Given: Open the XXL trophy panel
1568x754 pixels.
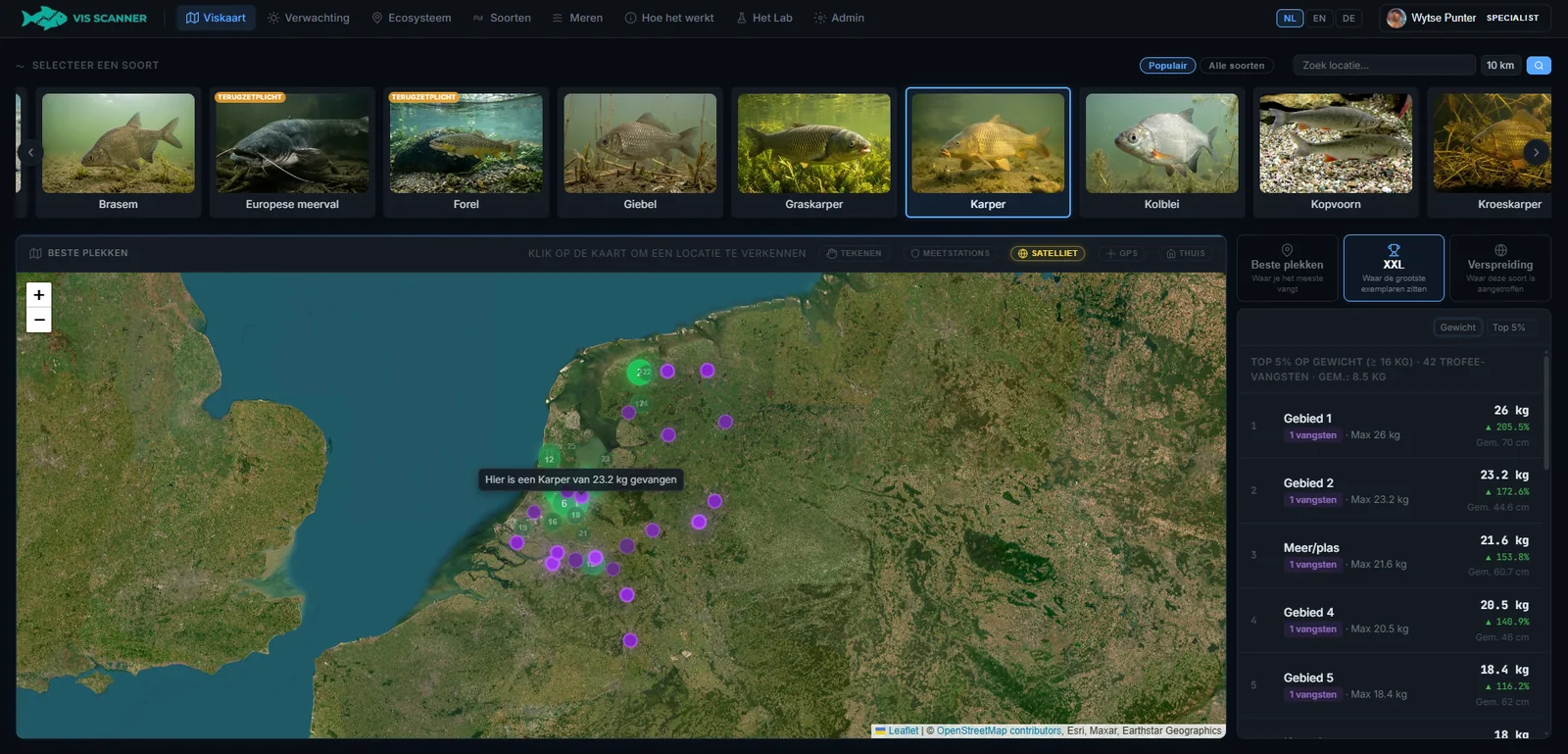Looking at the screenshot, I should [1394, 268].
